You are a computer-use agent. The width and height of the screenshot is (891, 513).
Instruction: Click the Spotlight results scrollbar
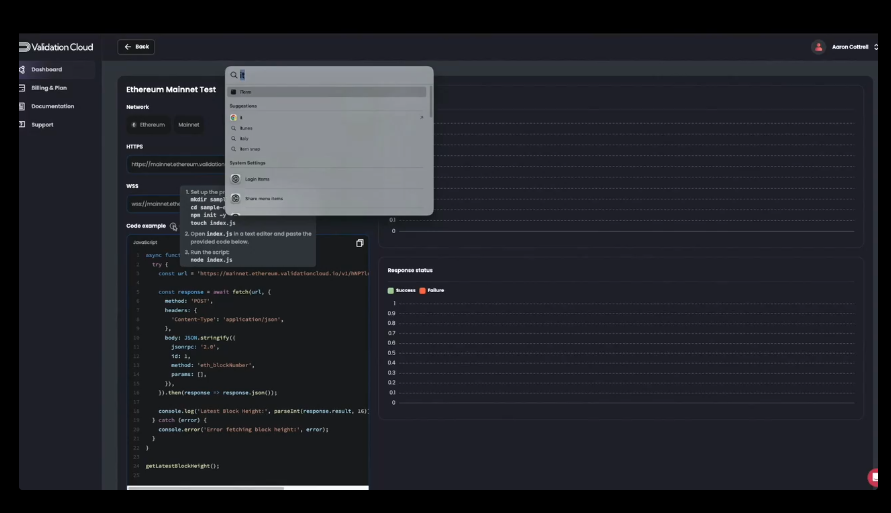coord(431,101)
